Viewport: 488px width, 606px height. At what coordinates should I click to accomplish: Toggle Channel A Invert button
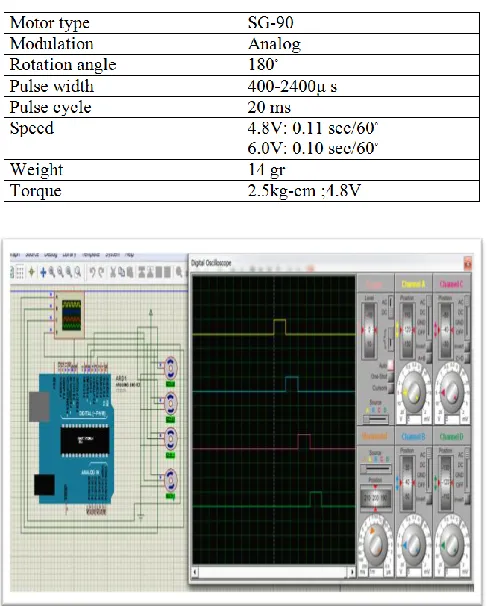coord(429,347)
